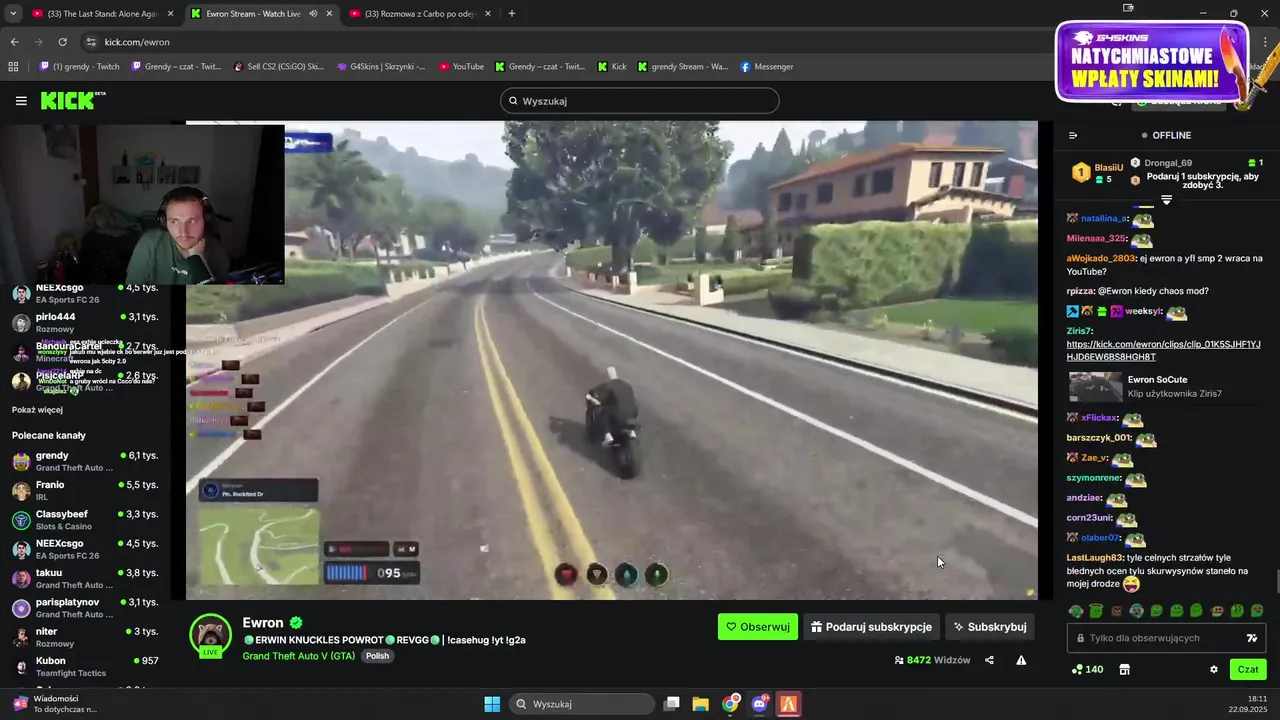1280x720 pixels.
Task: Open a new browser tab
Action: [x=511, y=14]
